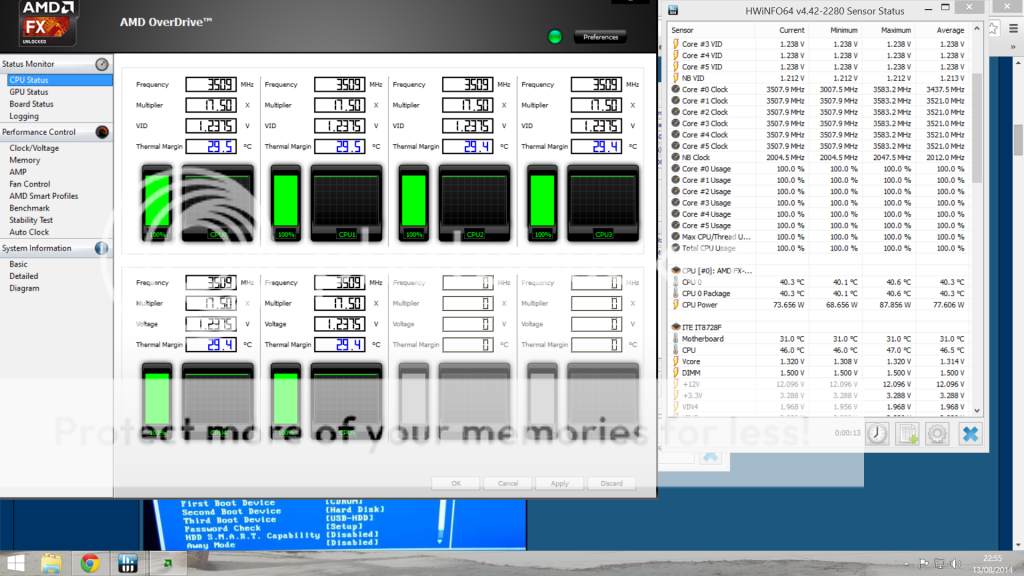Click the HWiNFO taskbar icon
1024x576 pixels.
tap(127, 564)
